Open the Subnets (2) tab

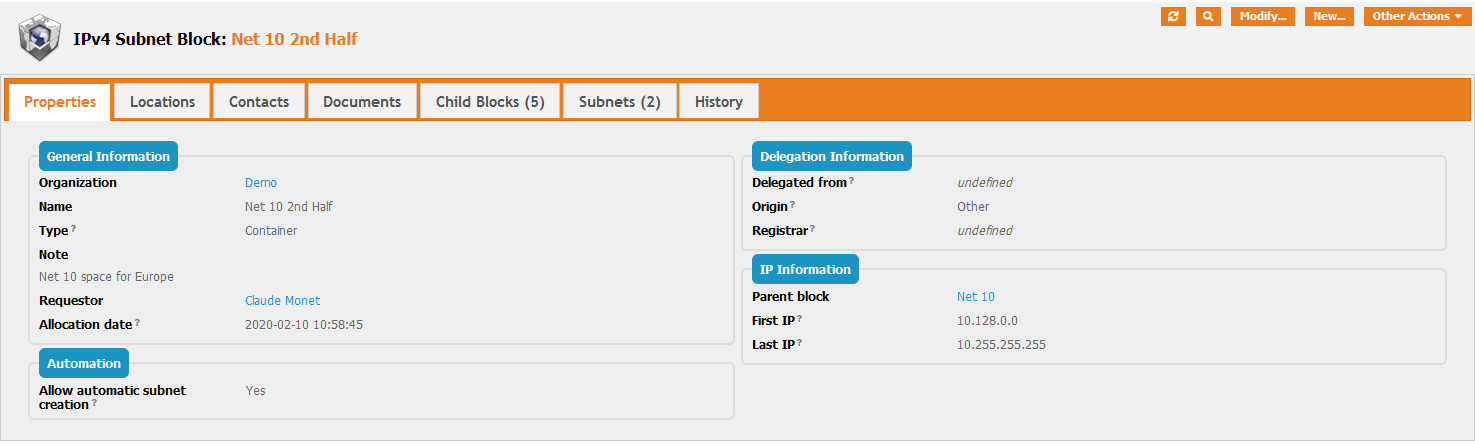pyautogui.click(x=620, y=101)
